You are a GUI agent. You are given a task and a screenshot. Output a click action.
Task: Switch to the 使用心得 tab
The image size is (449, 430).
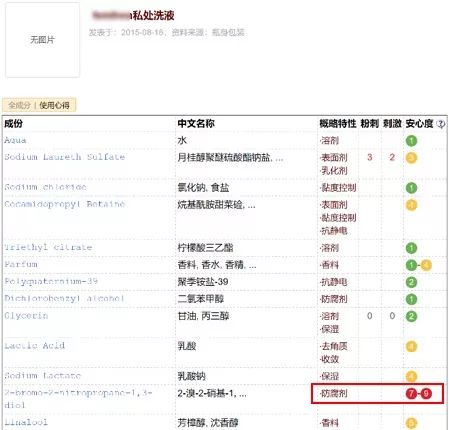54,105
